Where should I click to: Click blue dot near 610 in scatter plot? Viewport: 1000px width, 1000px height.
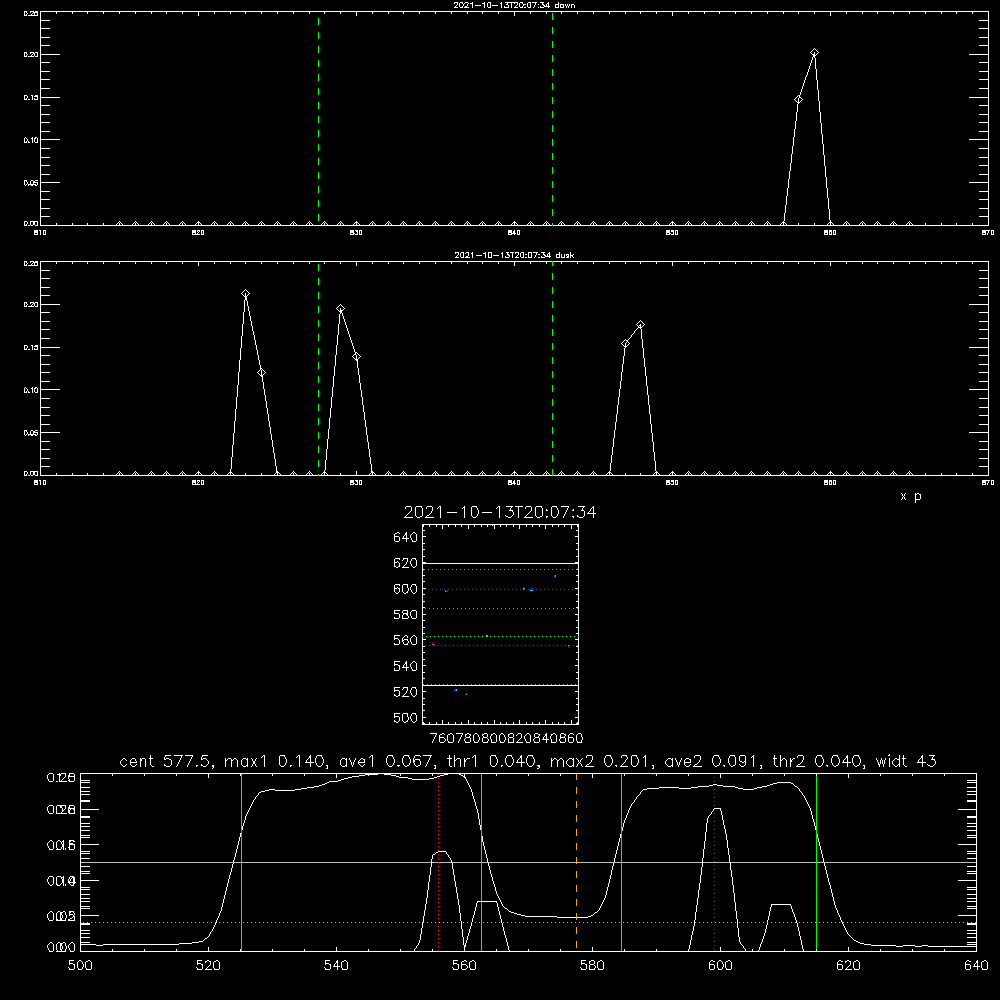pyautogui.click(x=555, y=577)
